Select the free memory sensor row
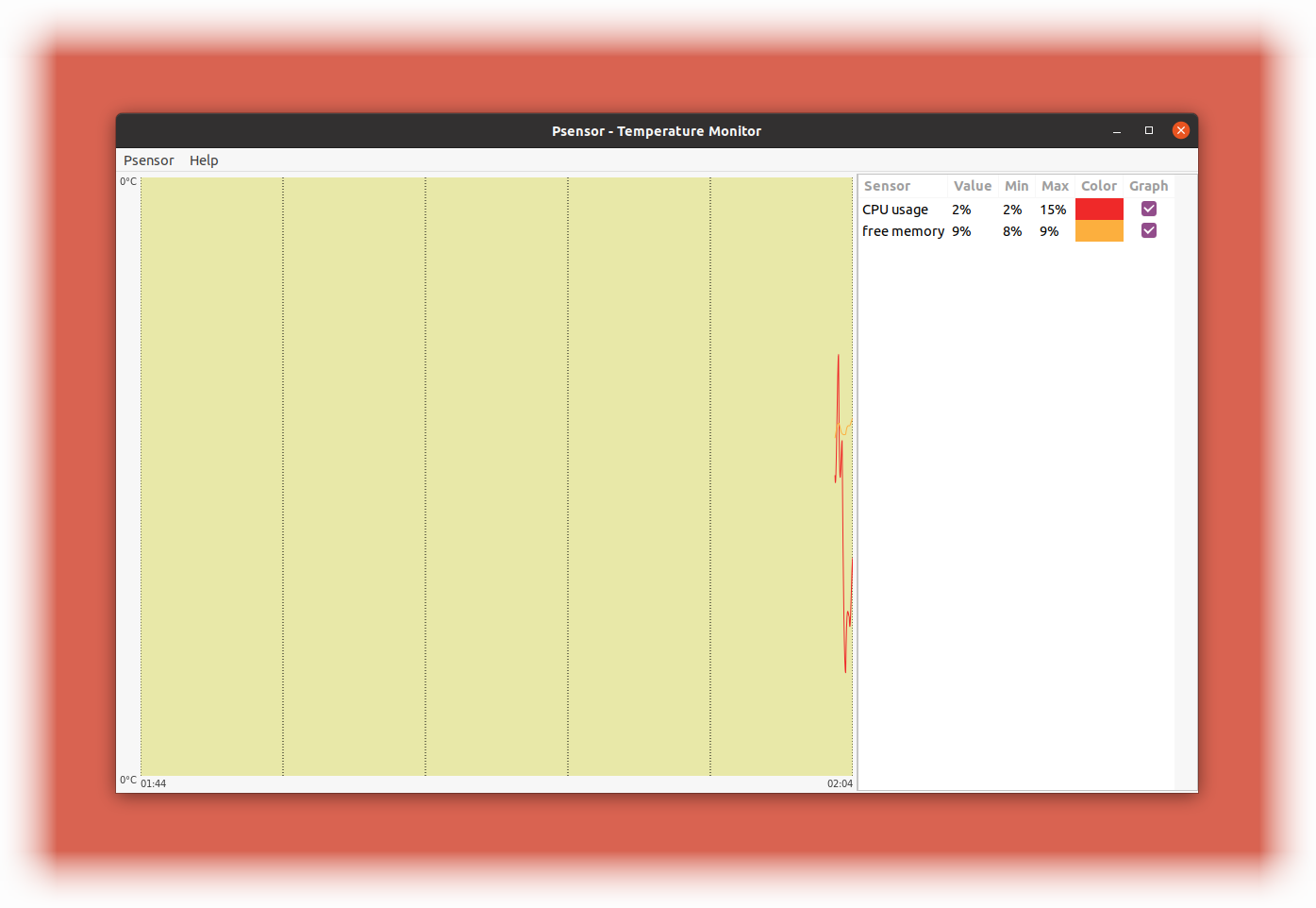Image resolution: width=1316 pixels, height=908 pixels. click(x=1016, y=231)
